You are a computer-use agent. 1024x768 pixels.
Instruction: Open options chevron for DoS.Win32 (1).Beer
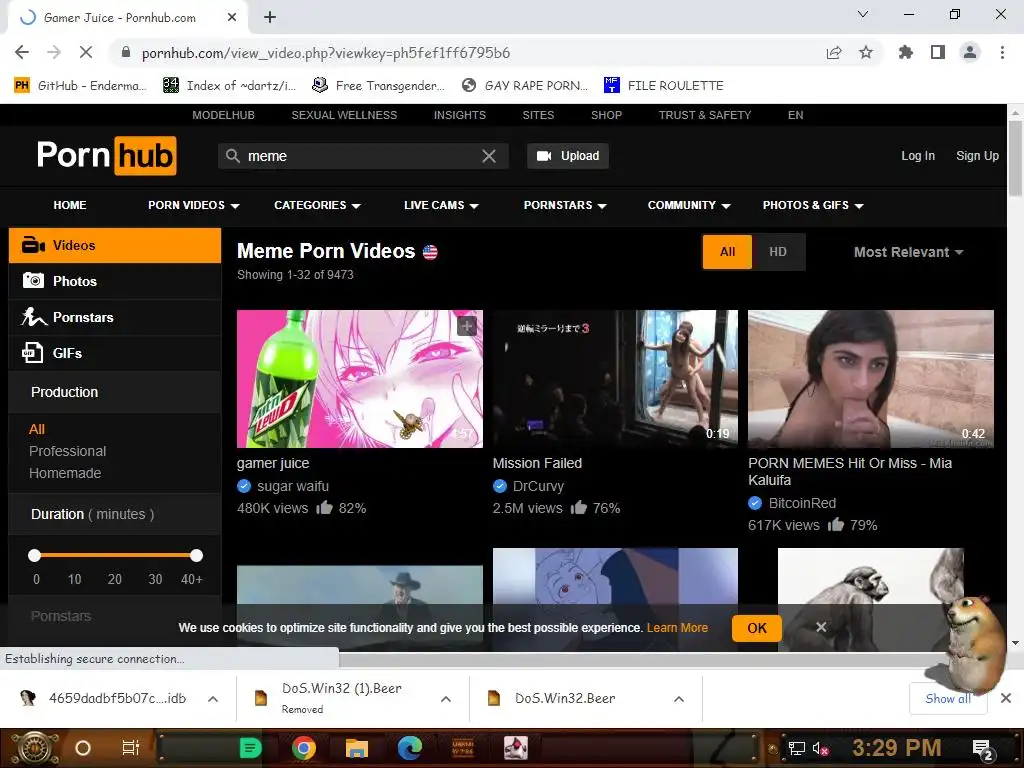pos(446,699)
